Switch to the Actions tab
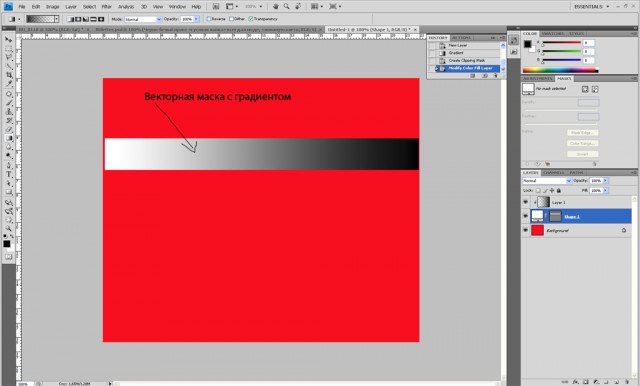 (461, 38)
